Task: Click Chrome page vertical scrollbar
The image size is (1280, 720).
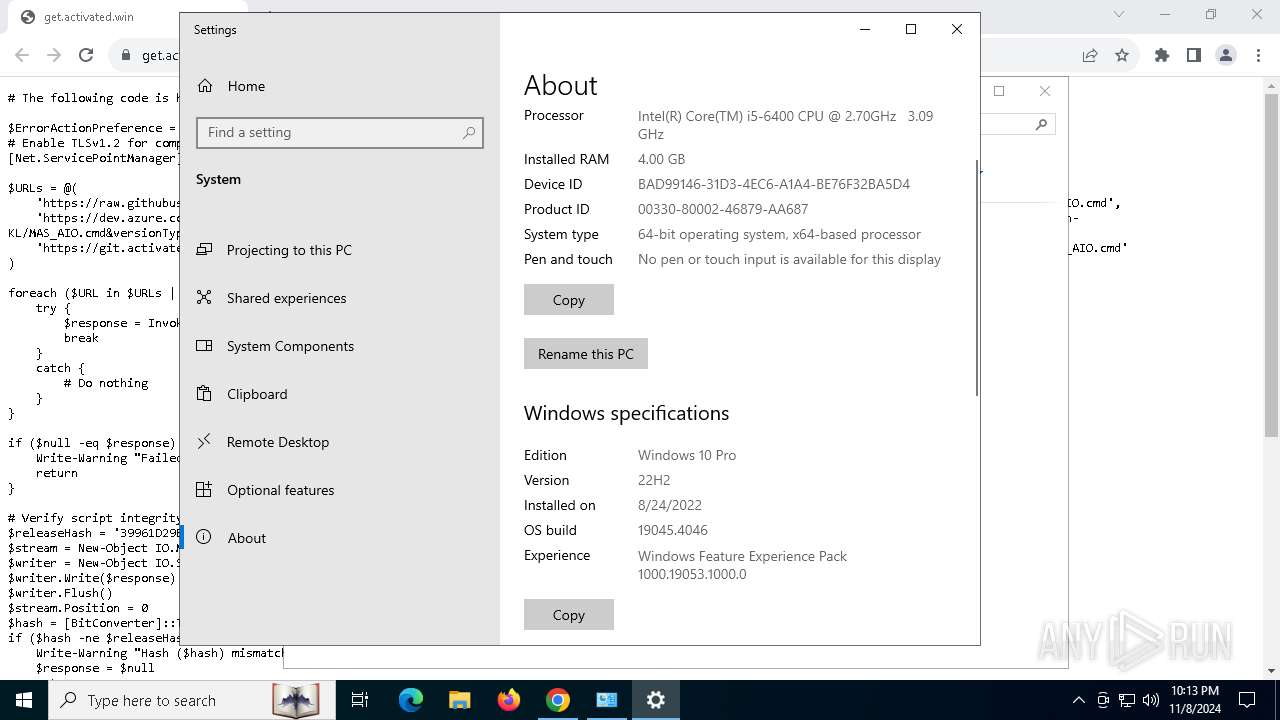Action: pyautogui.click(x=1272, y=266)
